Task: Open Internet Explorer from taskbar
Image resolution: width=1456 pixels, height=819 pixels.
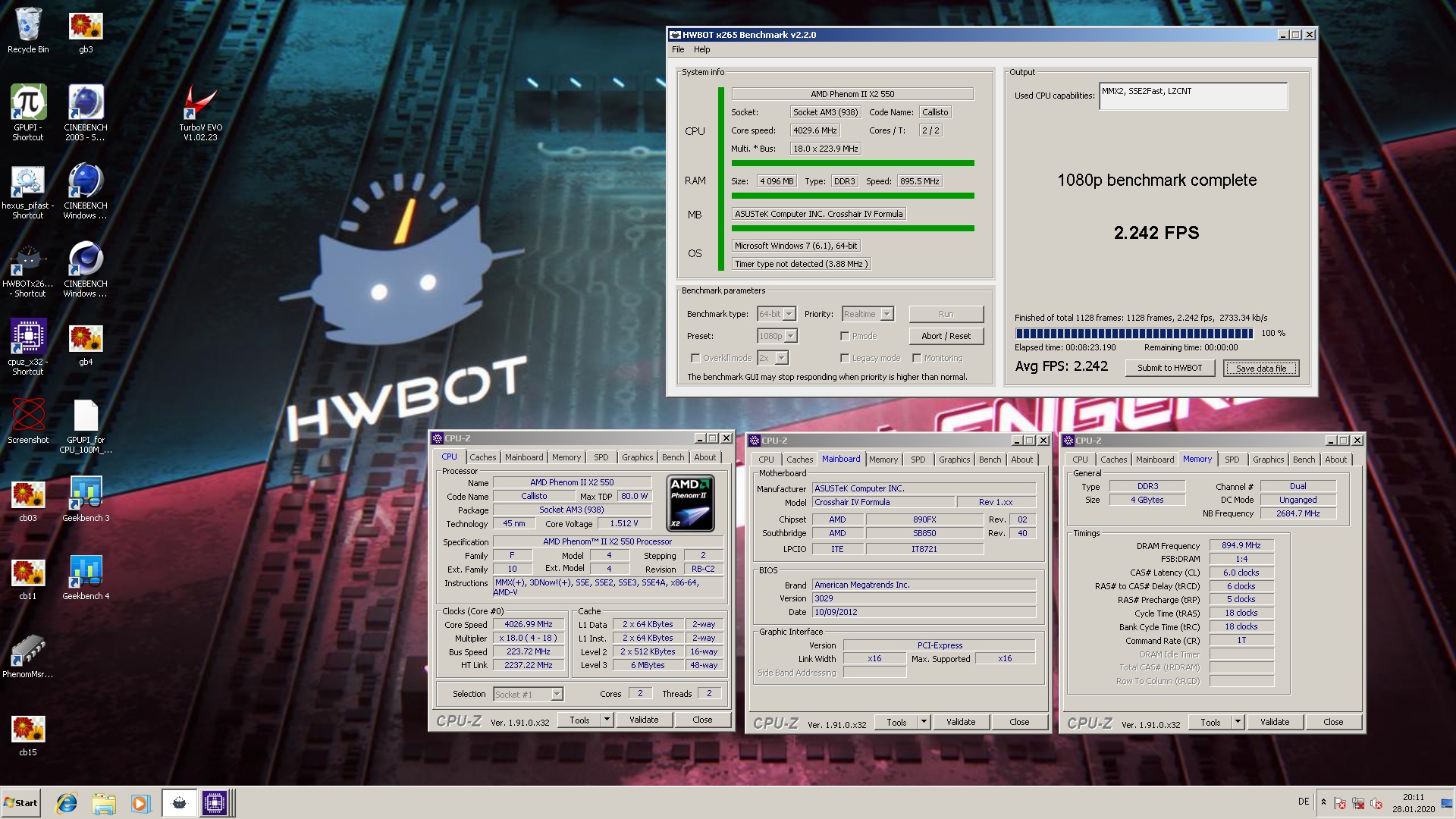Action: (67, 803)
